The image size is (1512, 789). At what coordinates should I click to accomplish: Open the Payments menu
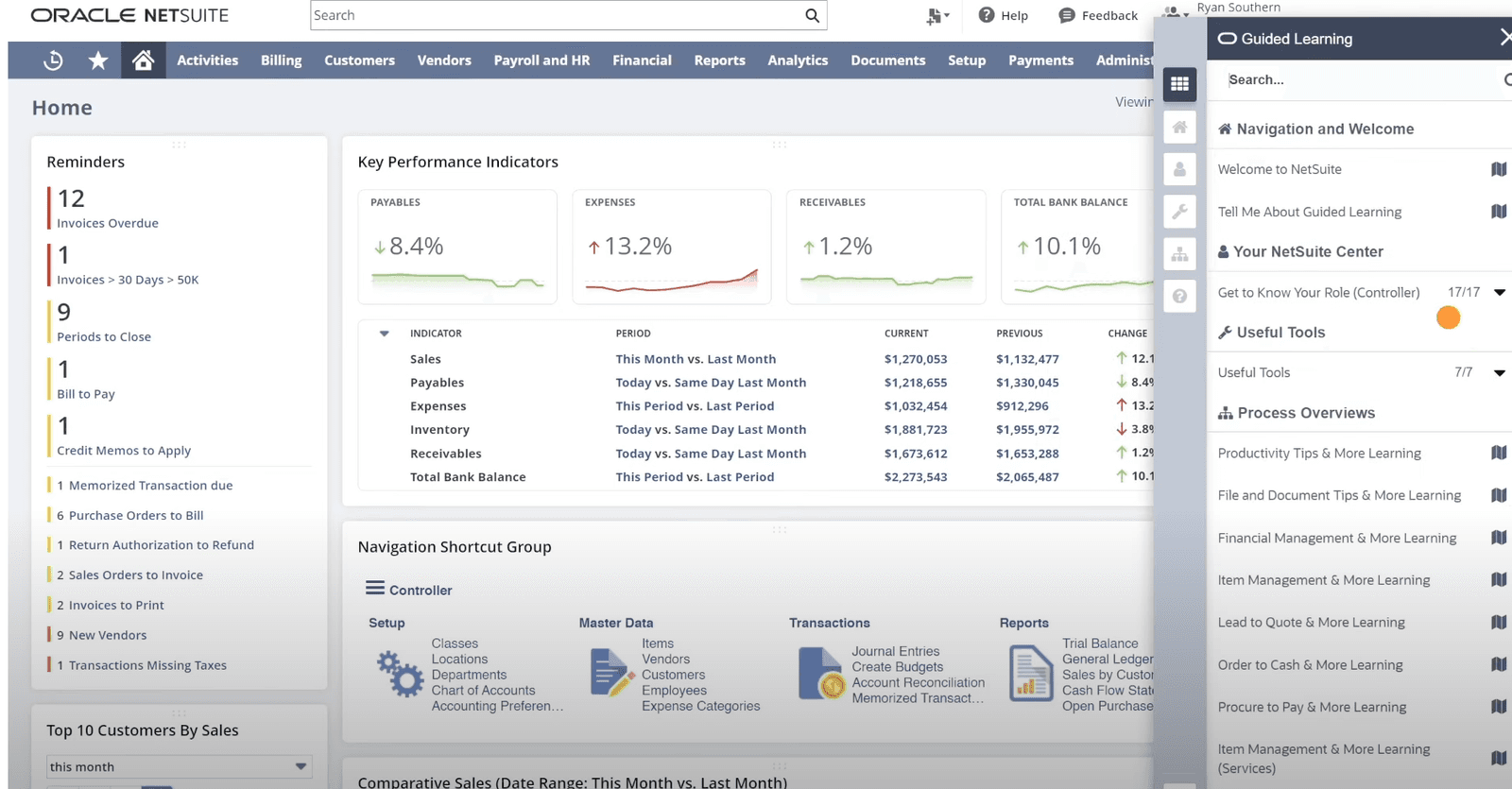[1040, 60]
